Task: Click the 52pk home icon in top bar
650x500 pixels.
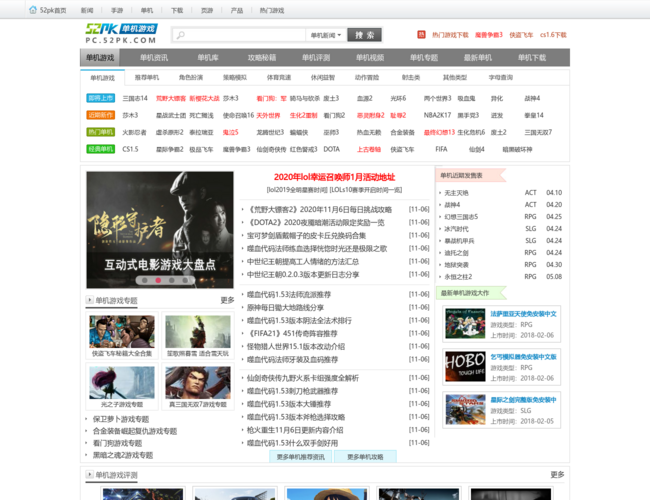Action: point(33,10)
